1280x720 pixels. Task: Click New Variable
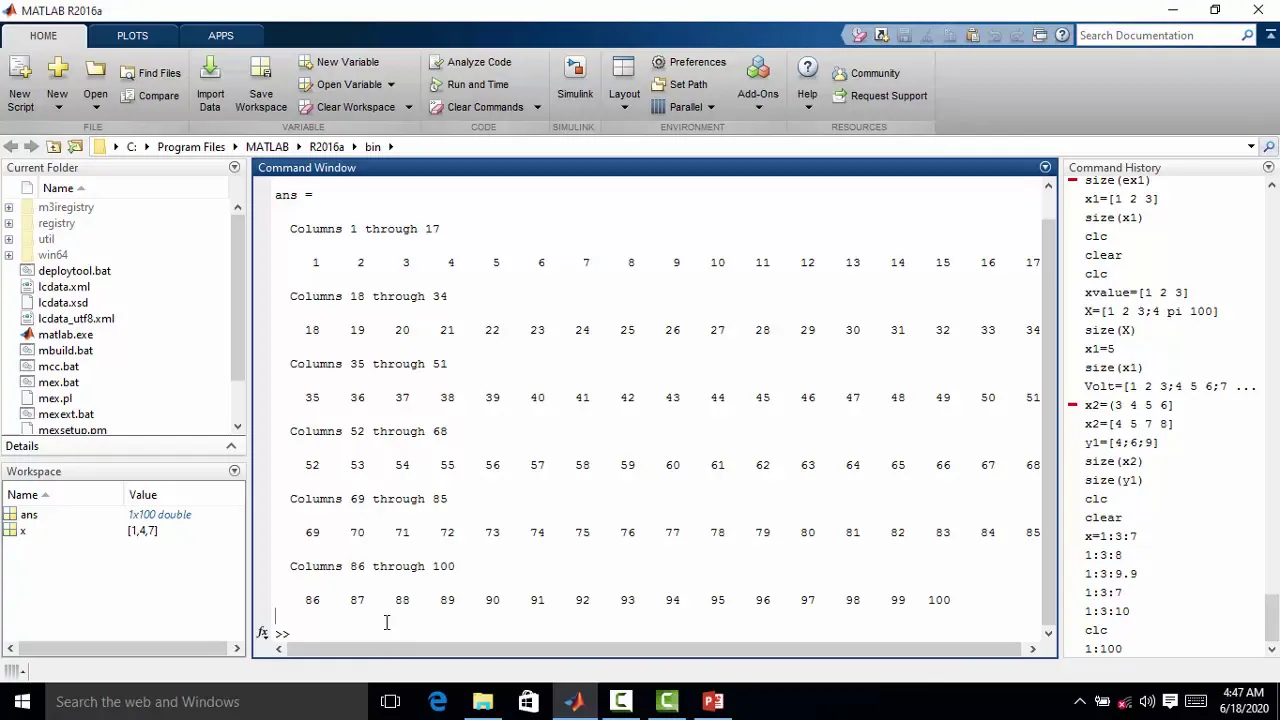[x=338, y=62]
